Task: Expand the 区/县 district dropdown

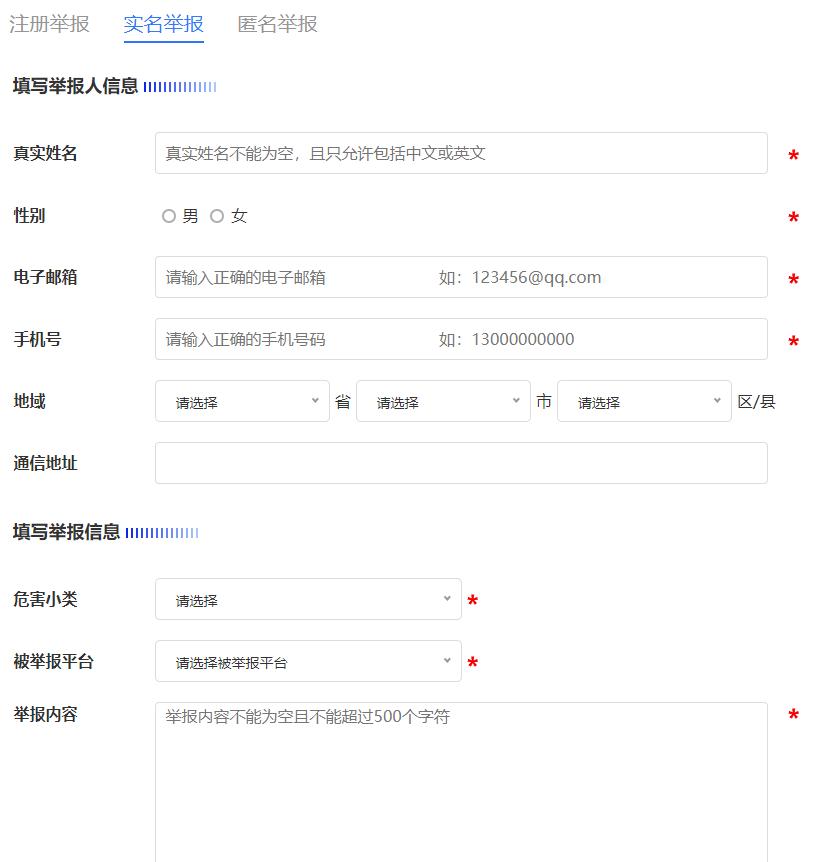Action: pyautogui.click(x=644, y=400)
